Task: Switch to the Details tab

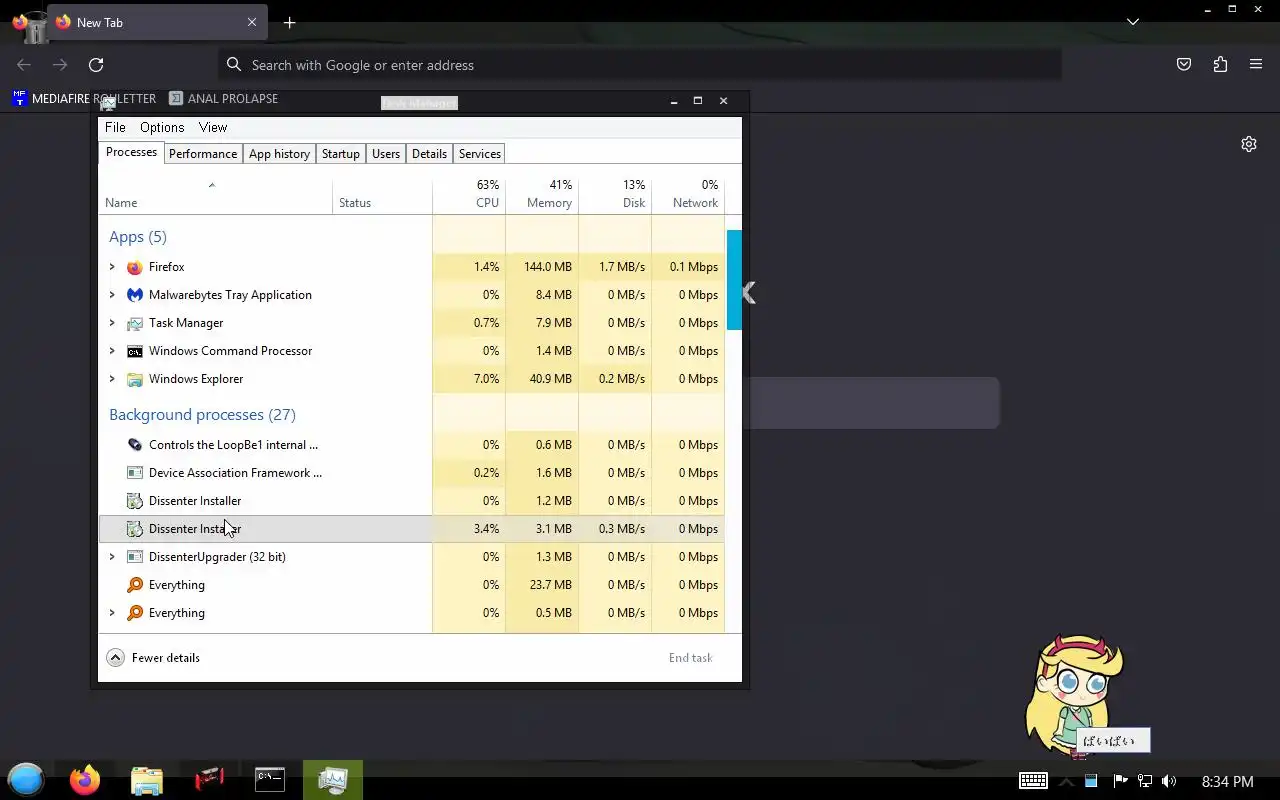Action: coord(429,154)
